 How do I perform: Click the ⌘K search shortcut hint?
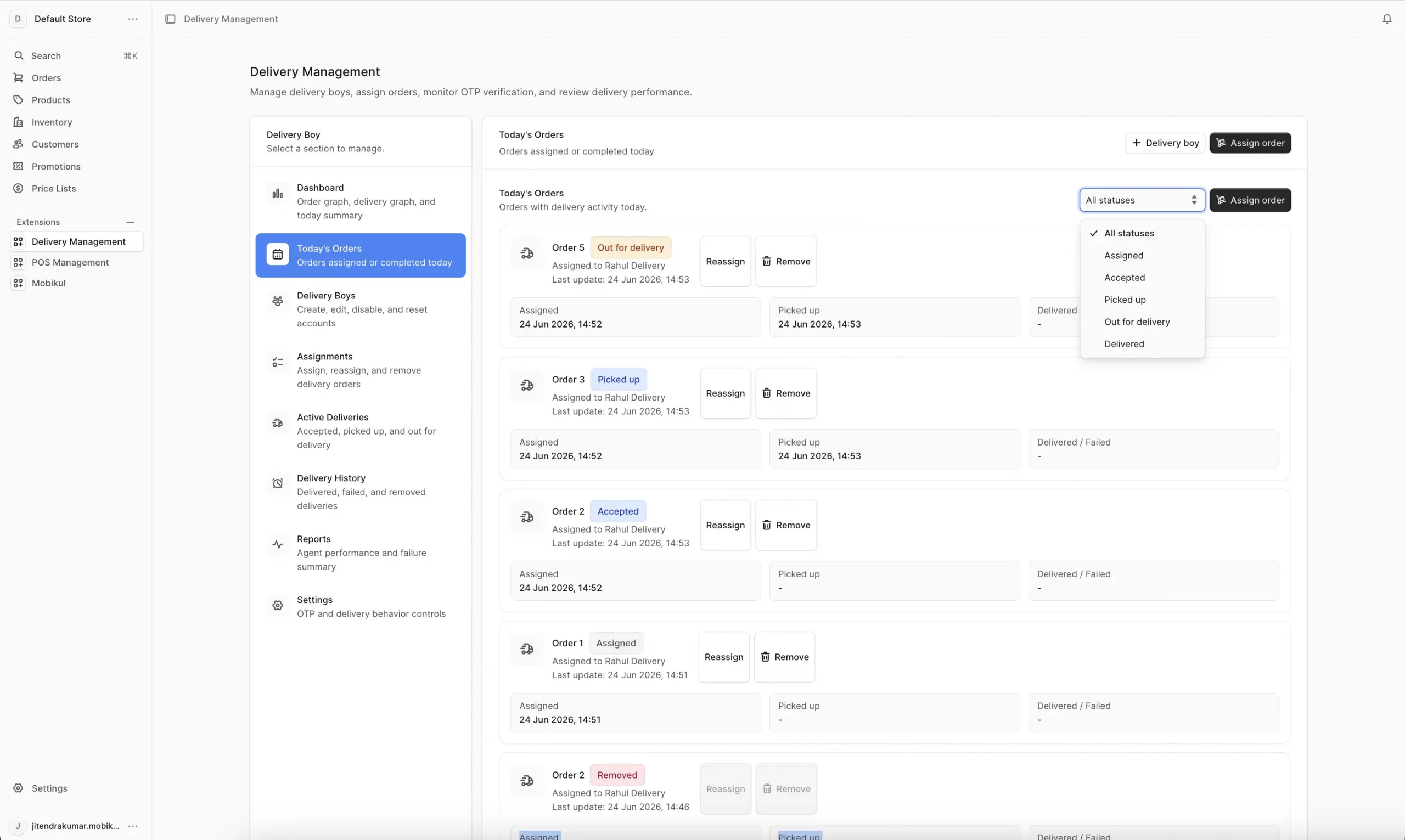pos(130,55)
